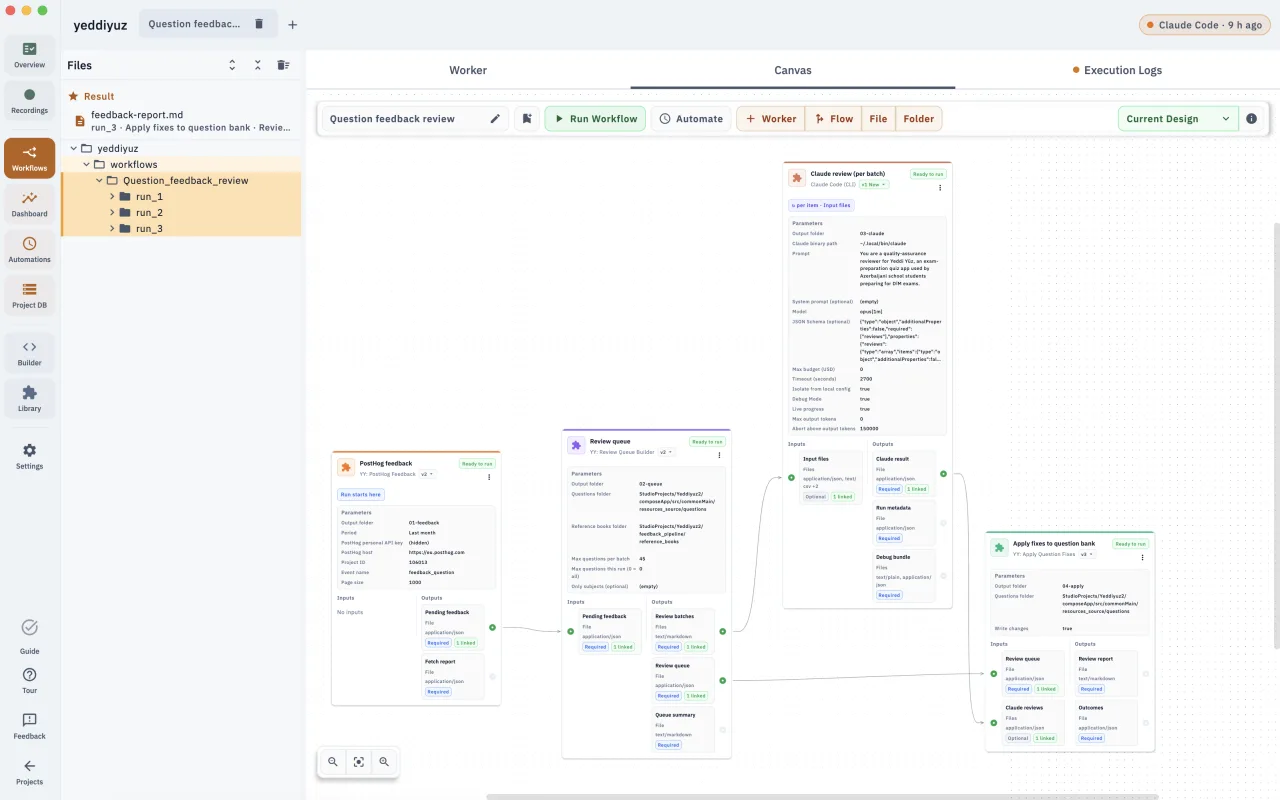1280x800 pixels.
Task: Expand all folders in the Files panel
Action: [x=232, y=65]
